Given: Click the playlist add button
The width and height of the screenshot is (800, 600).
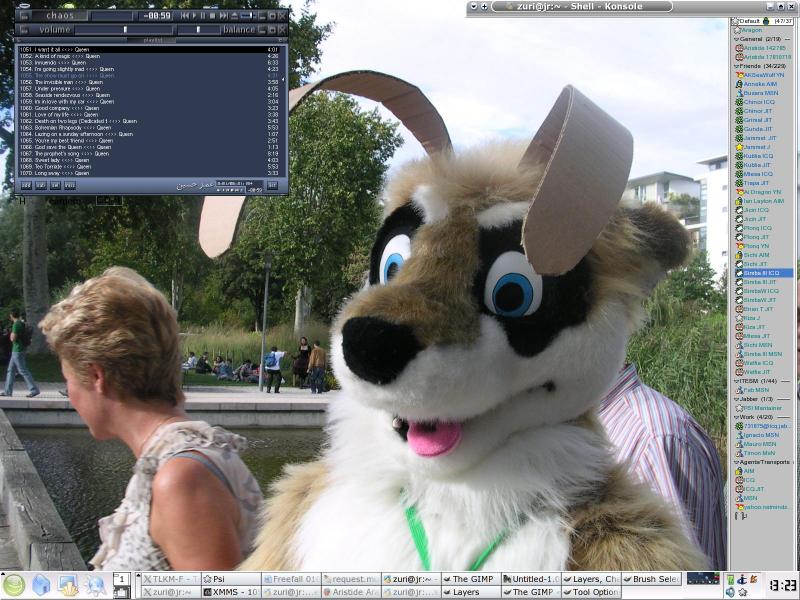Looking at the screenshot, I should click(x=26, y=185).
